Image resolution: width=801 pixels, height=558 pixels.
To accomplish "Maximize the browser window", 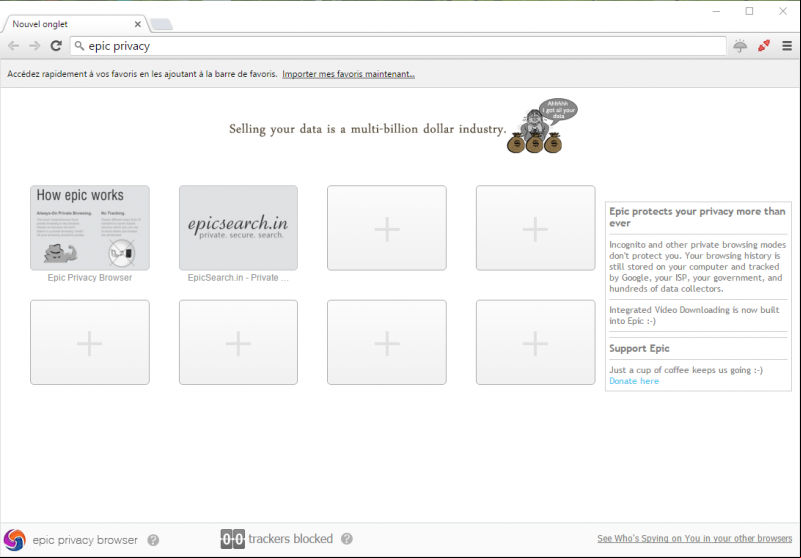I will pyautogui.click(x=749, y=11).
